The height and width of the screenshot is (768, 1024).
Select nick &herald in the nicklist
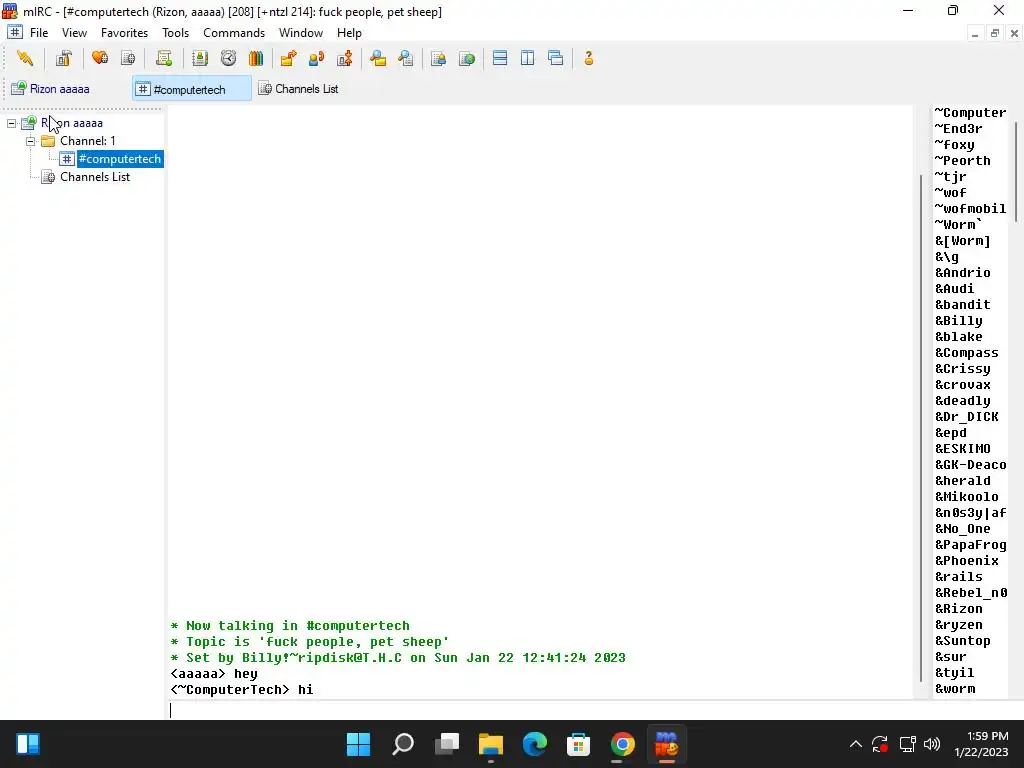point(963,481)
